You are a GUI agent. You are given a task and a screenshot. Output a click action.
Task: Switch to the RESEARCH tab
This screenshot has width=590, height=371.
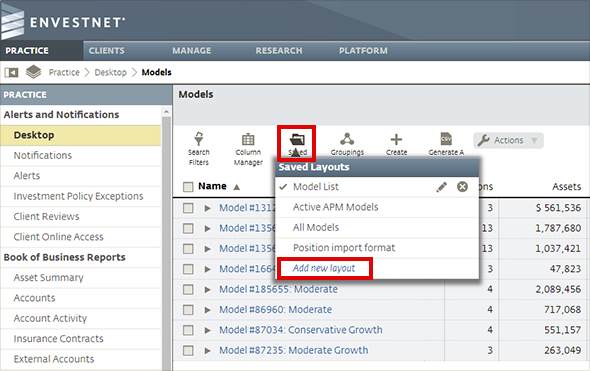click(279, 51)
